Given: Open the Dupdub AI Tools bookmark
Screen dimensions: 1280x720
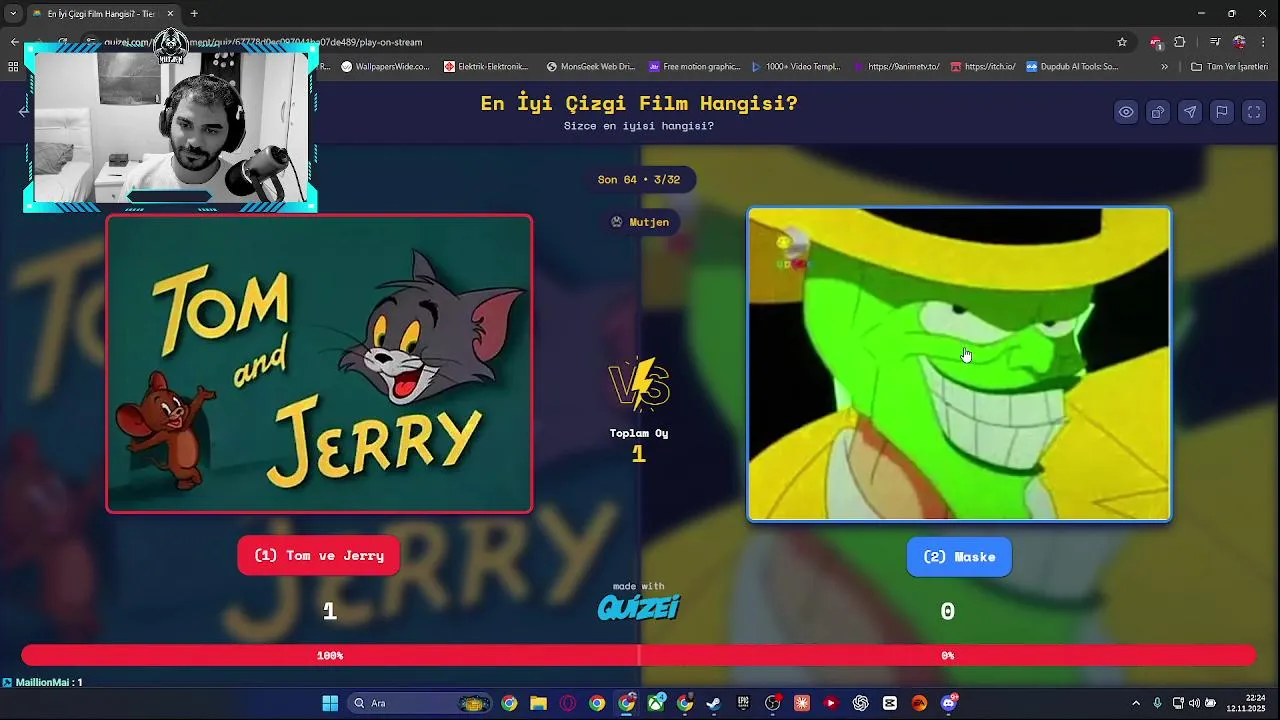Looking at the screenshot, I should point(1072,67).
